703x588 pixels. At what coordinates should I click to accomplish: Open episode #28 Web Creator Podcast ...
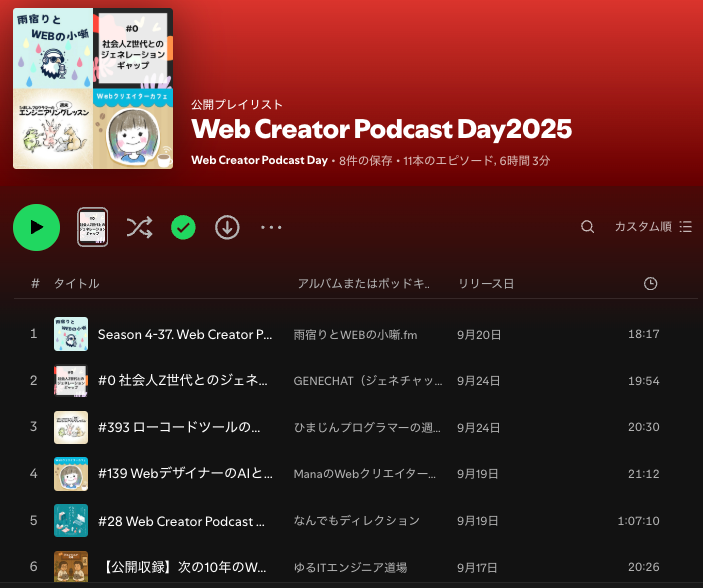click(x=181, y=521)
